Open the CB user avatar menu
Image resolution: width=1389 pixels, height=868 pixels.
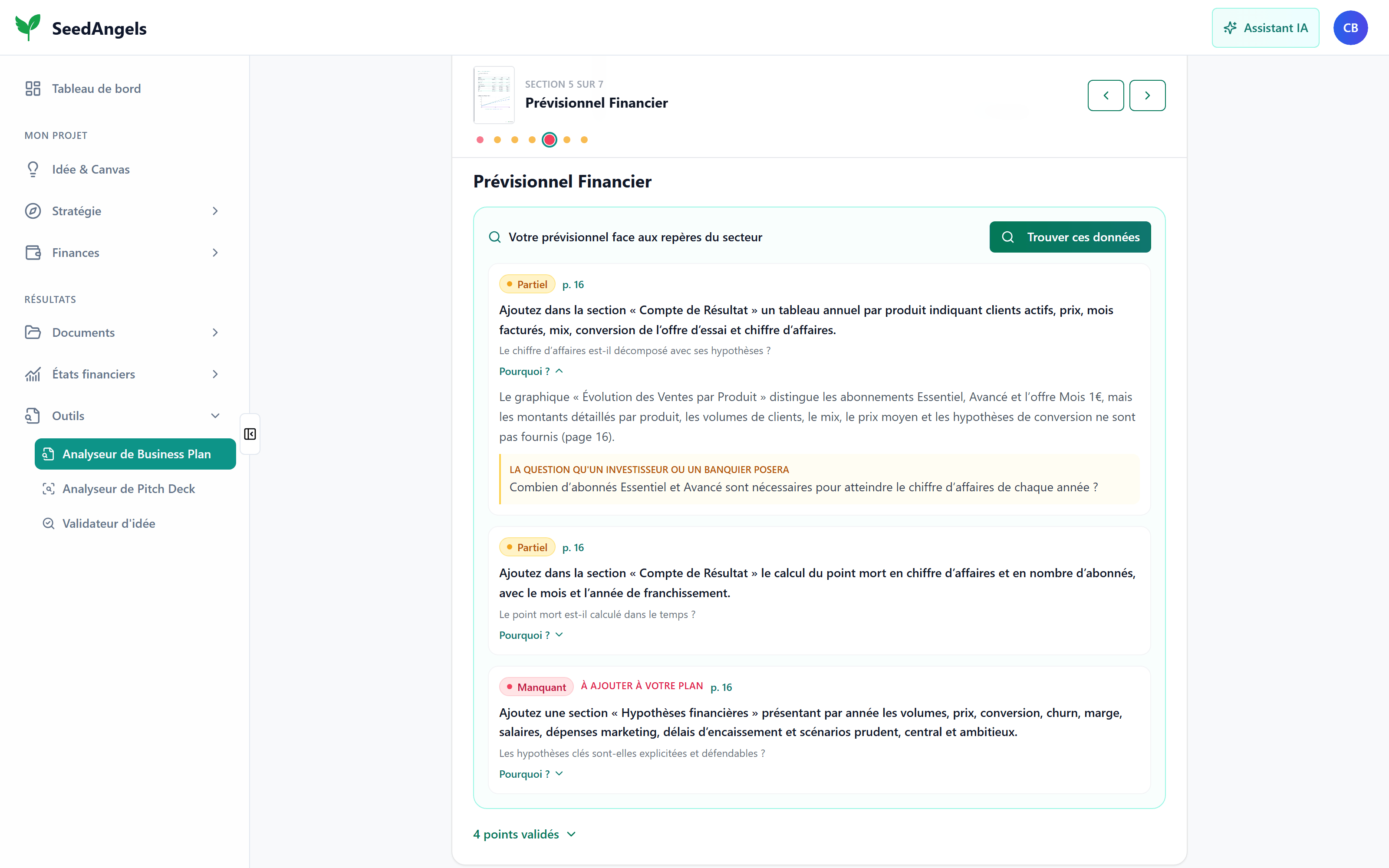pos(1350,27)
